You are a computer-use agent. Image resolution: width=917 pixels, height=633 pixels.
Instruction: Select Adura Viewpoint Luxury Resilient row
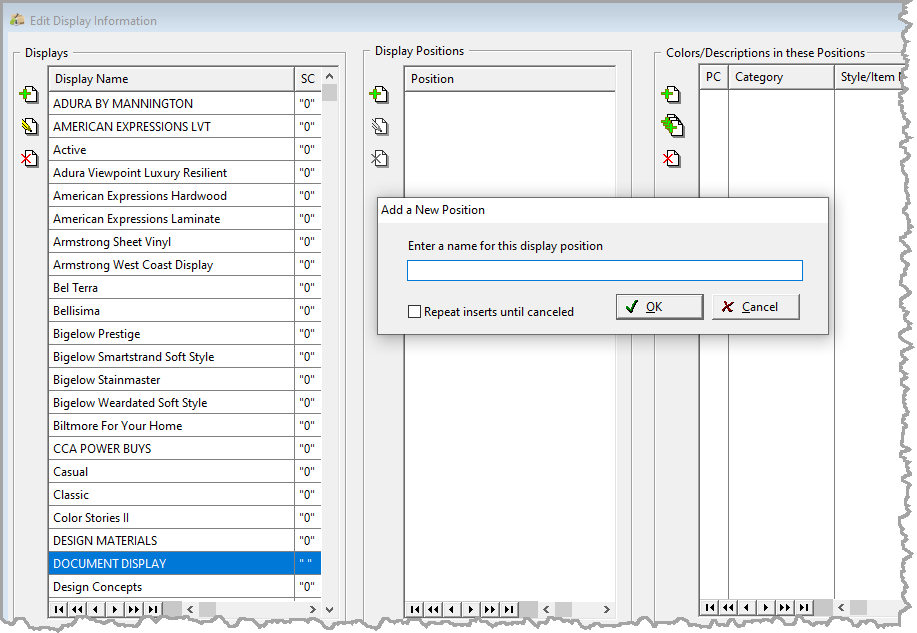click(185, 173)
